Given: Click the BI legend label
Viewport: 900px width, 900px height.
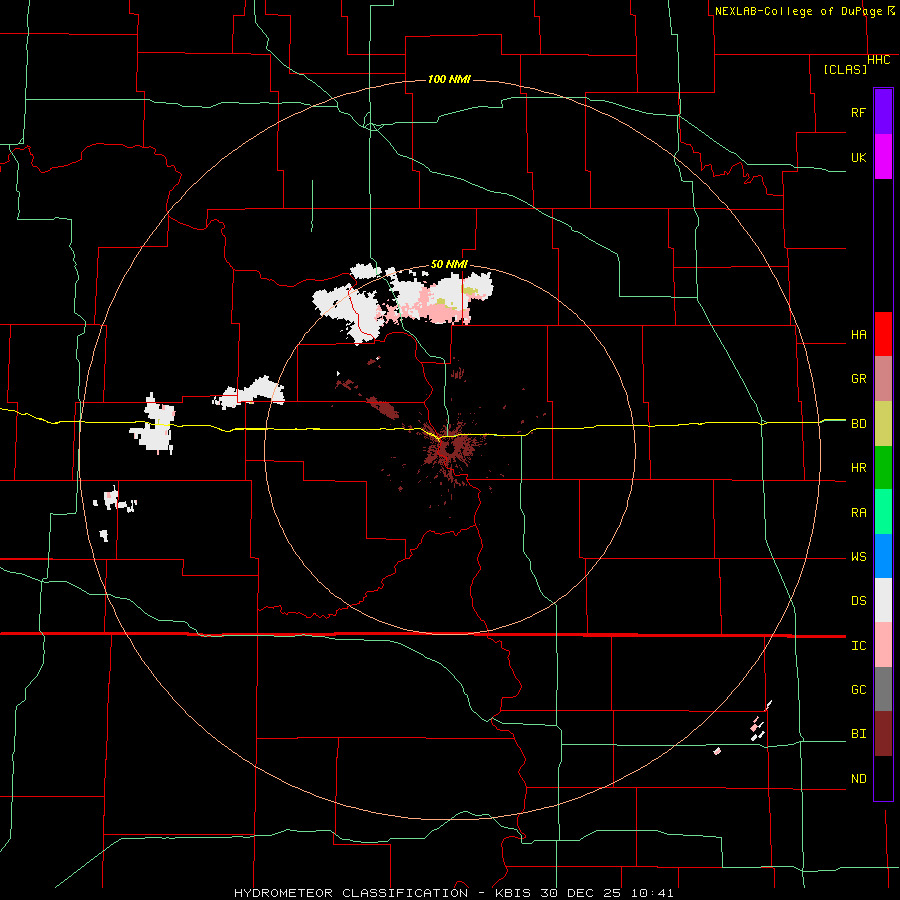Looking at the screenshot, I should point(858,734).
